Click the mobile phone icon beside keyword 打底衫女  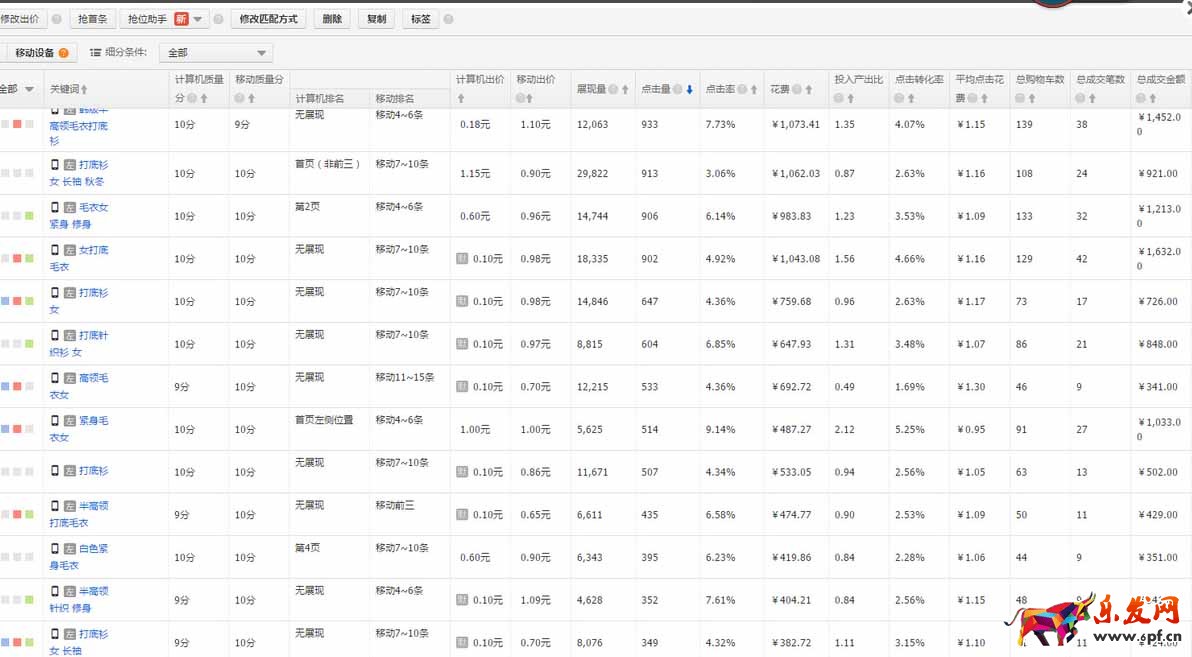[54, 293]
